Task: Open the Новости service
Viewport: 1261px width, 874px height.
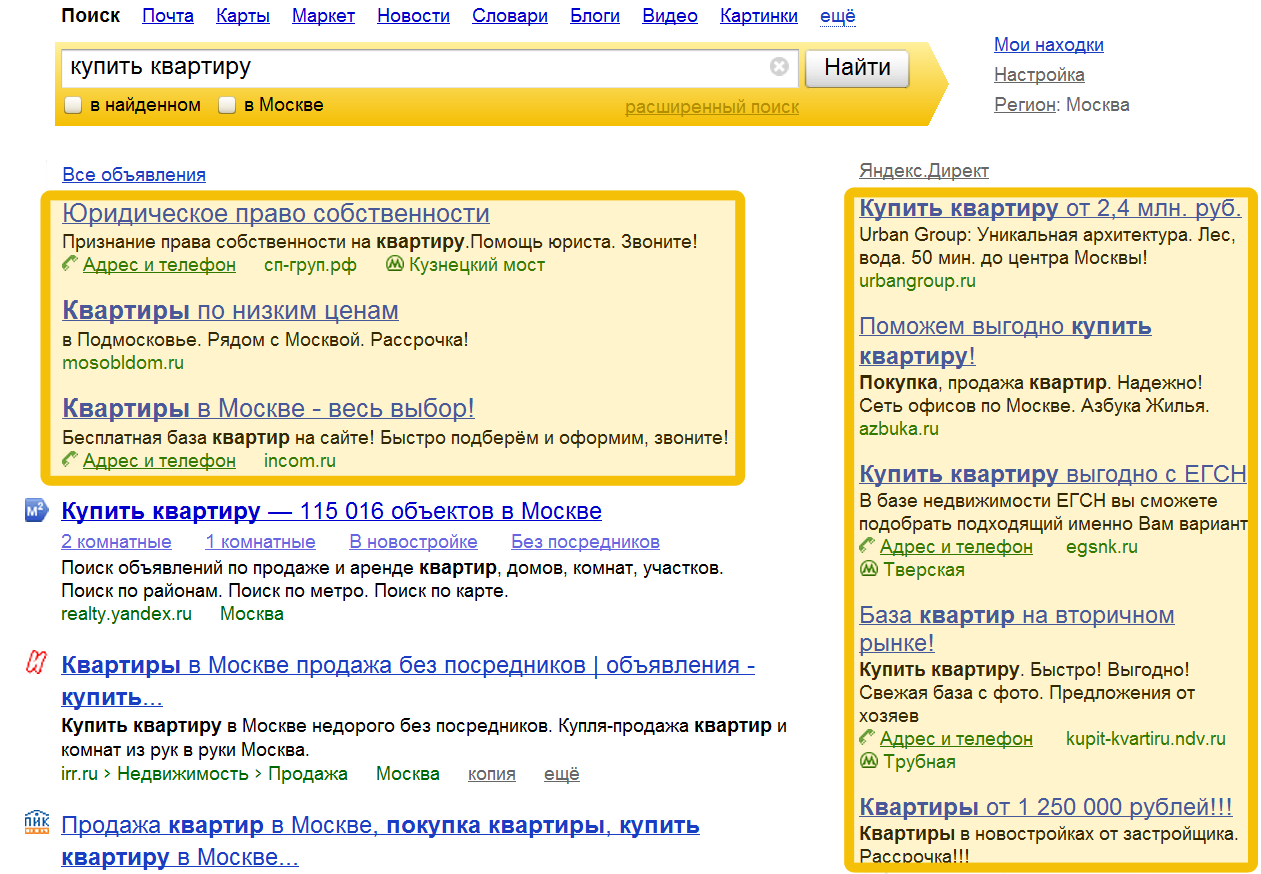Action: (x=413, y=16)
